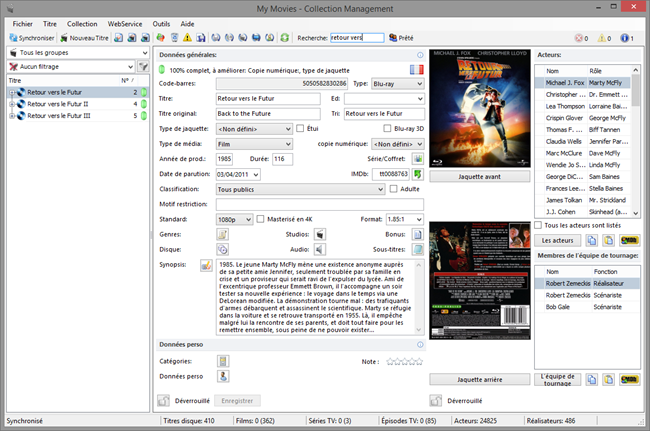Image resolution: width=650 pixels, height=431 pixels.
Task: Click the trash bin toolbar icon
Action: point(175,38)
